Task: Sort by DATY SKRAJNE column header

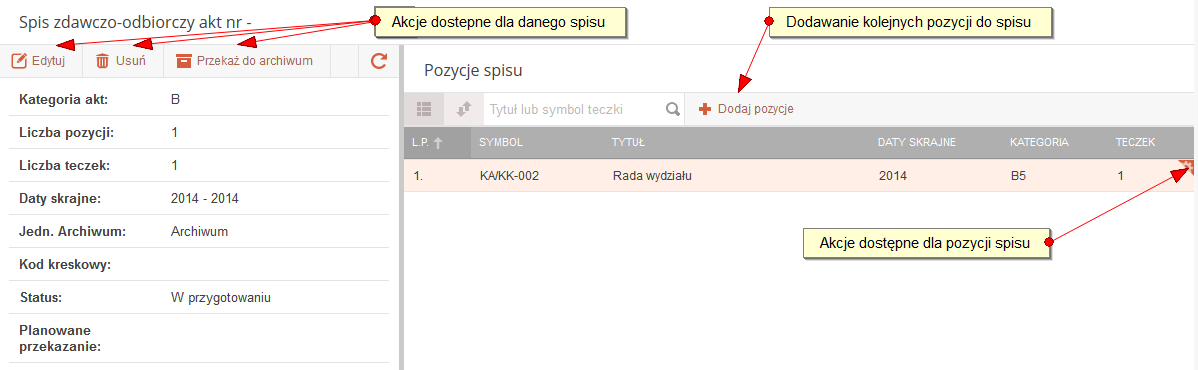Action: pos(917,142)
